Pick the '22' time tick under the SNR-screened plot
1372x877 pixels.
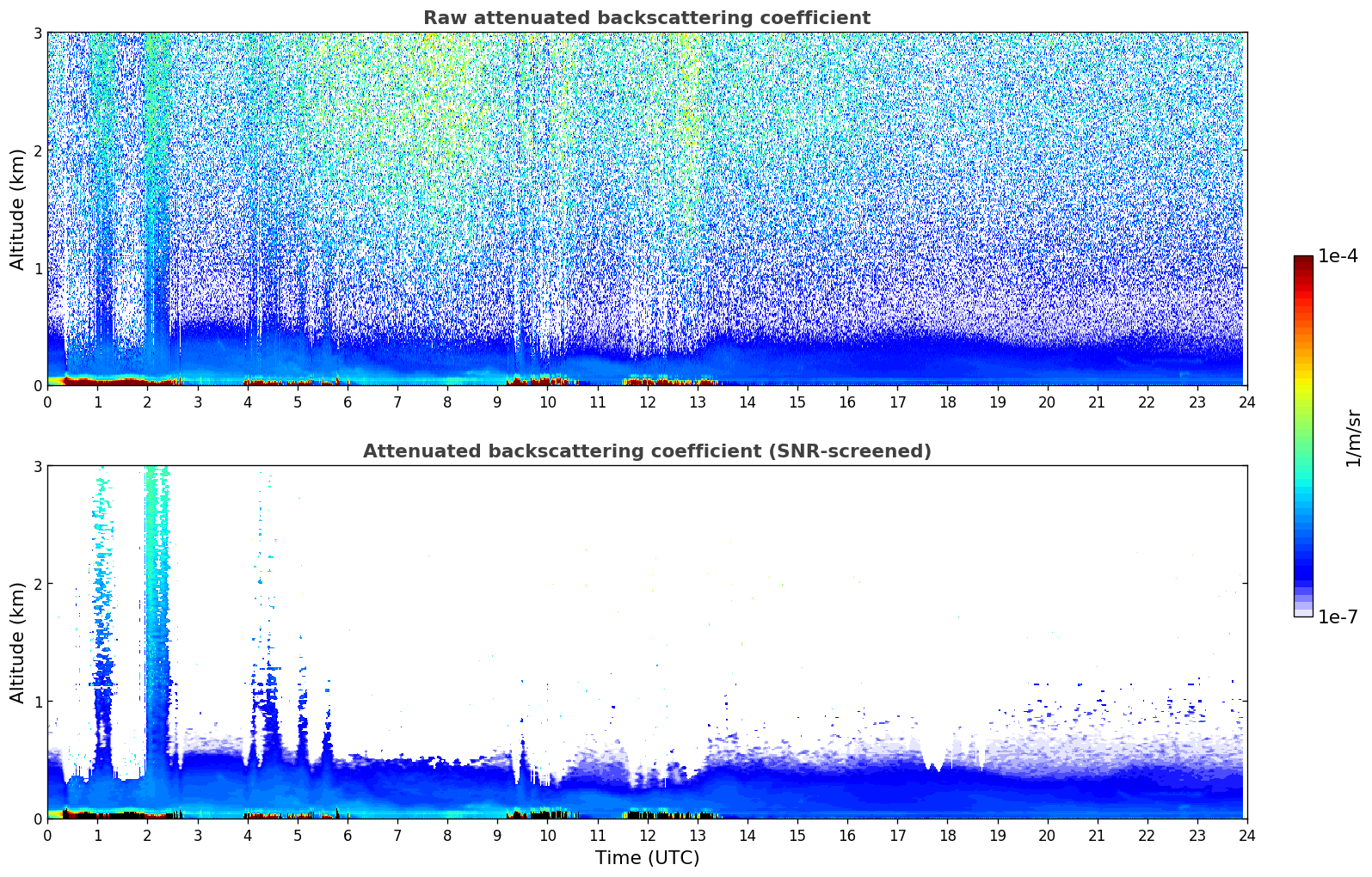1147,835
